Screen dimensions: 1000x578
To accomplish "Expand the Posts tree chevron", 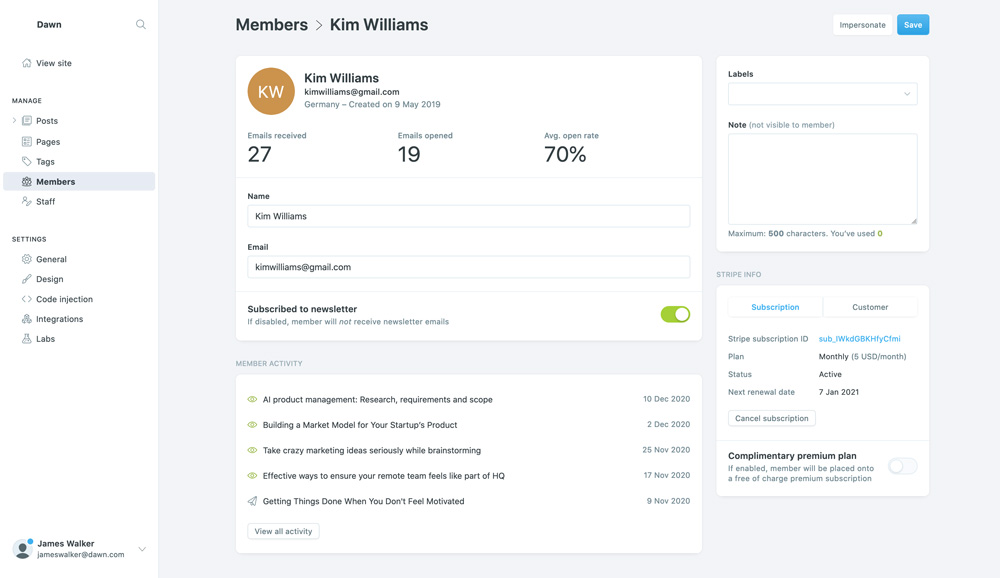I will 14,121.
